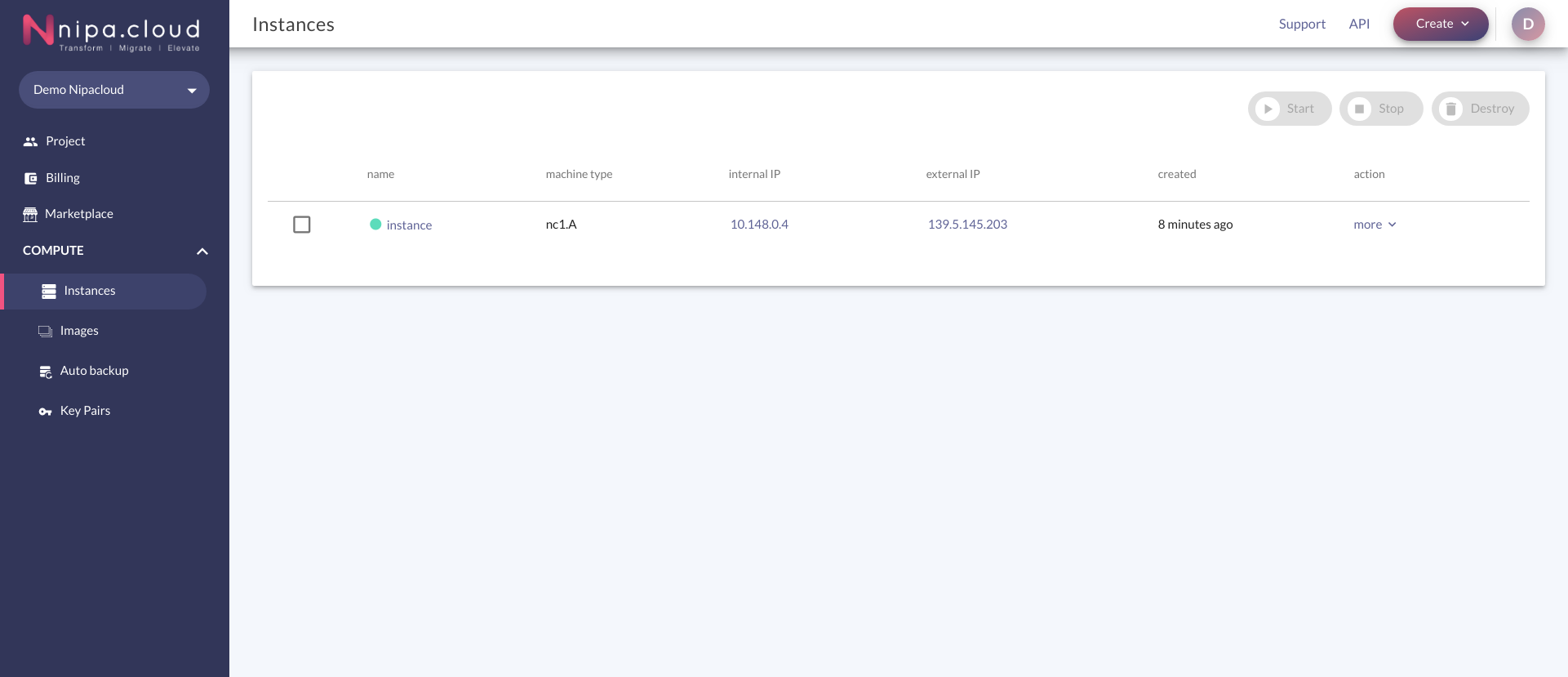1568x677 pixels.
Task: Open the user avatar D
Action: [x=1528, y=24]
